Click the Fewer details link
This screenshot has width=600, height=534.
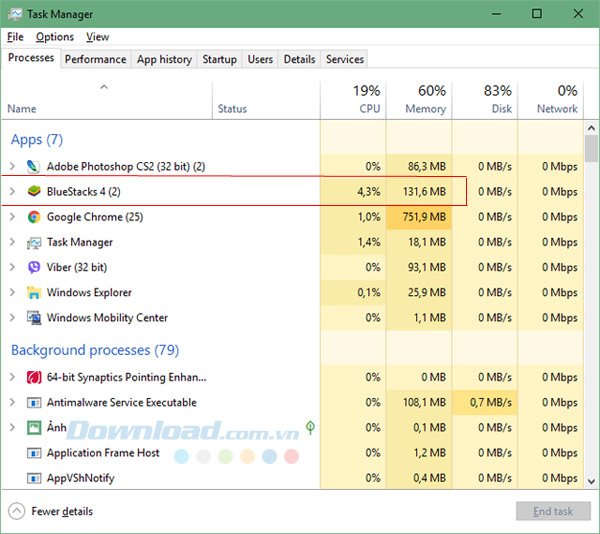click(62, 511)
